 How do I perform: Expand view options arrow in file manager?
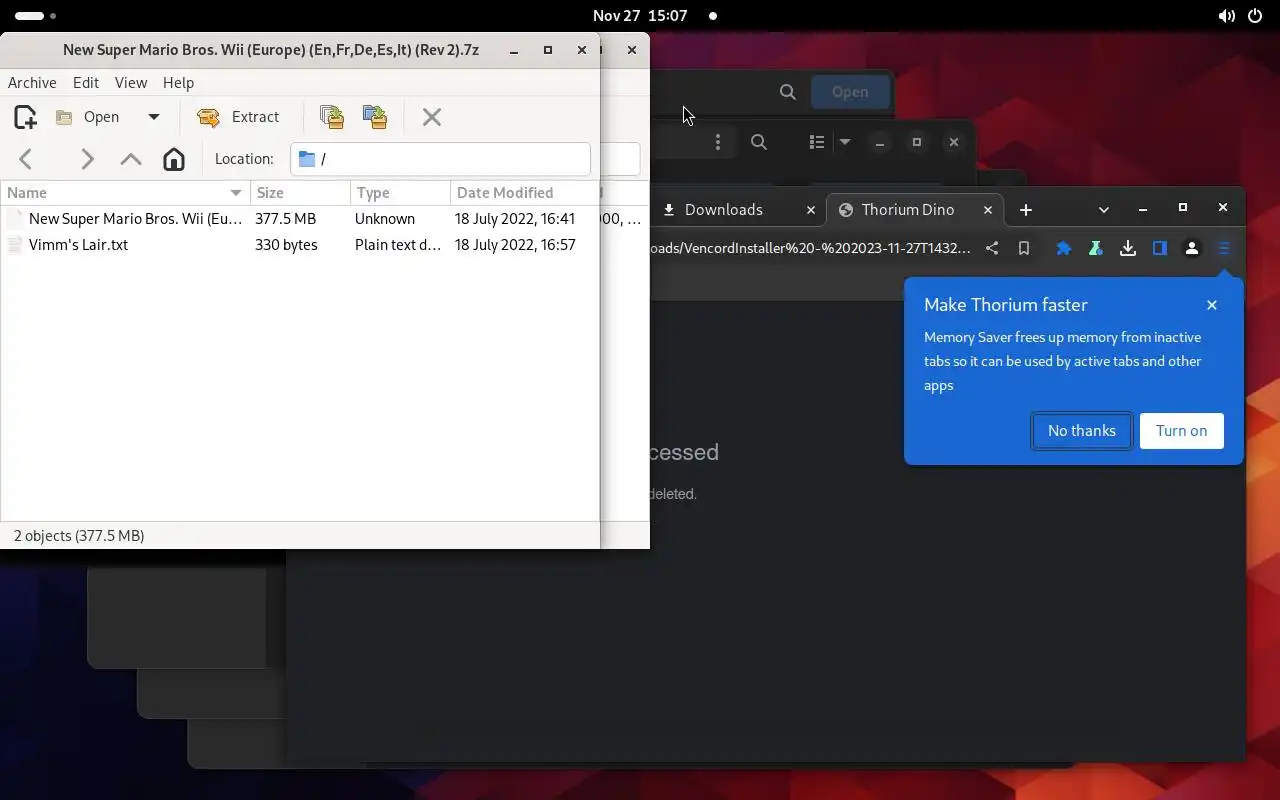[845, 143]
